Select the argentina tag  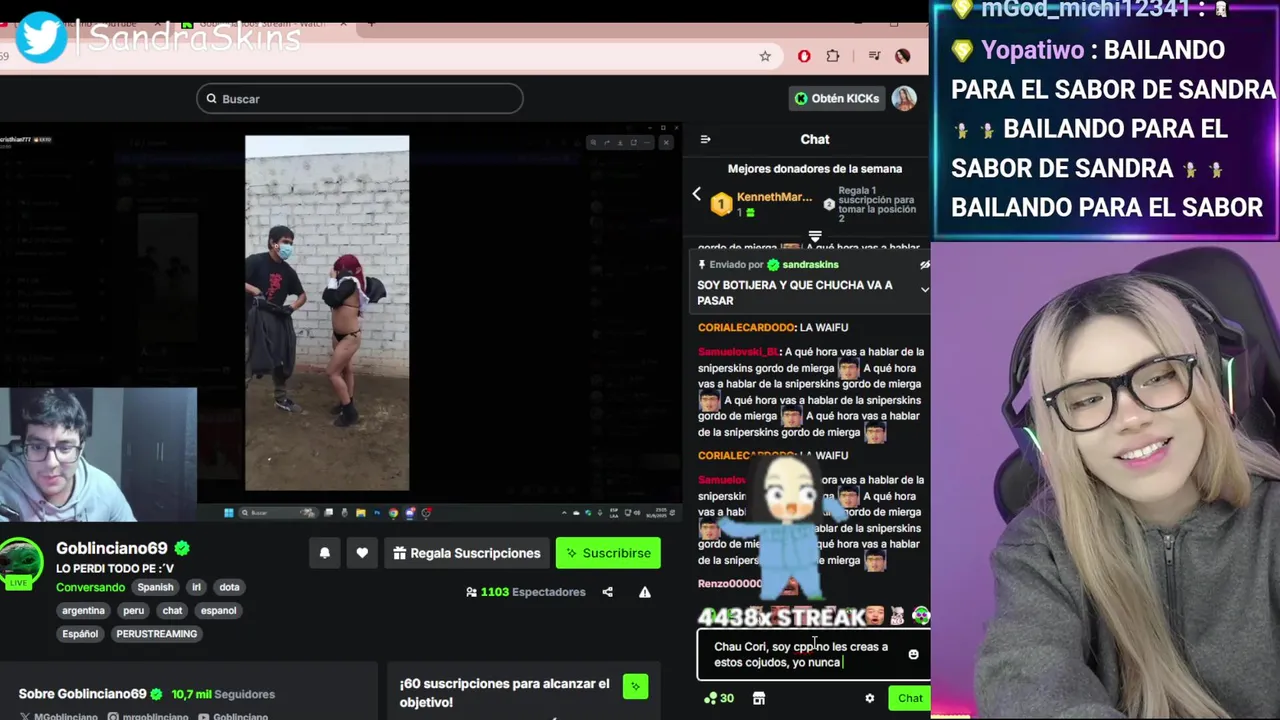coord(83,610)
